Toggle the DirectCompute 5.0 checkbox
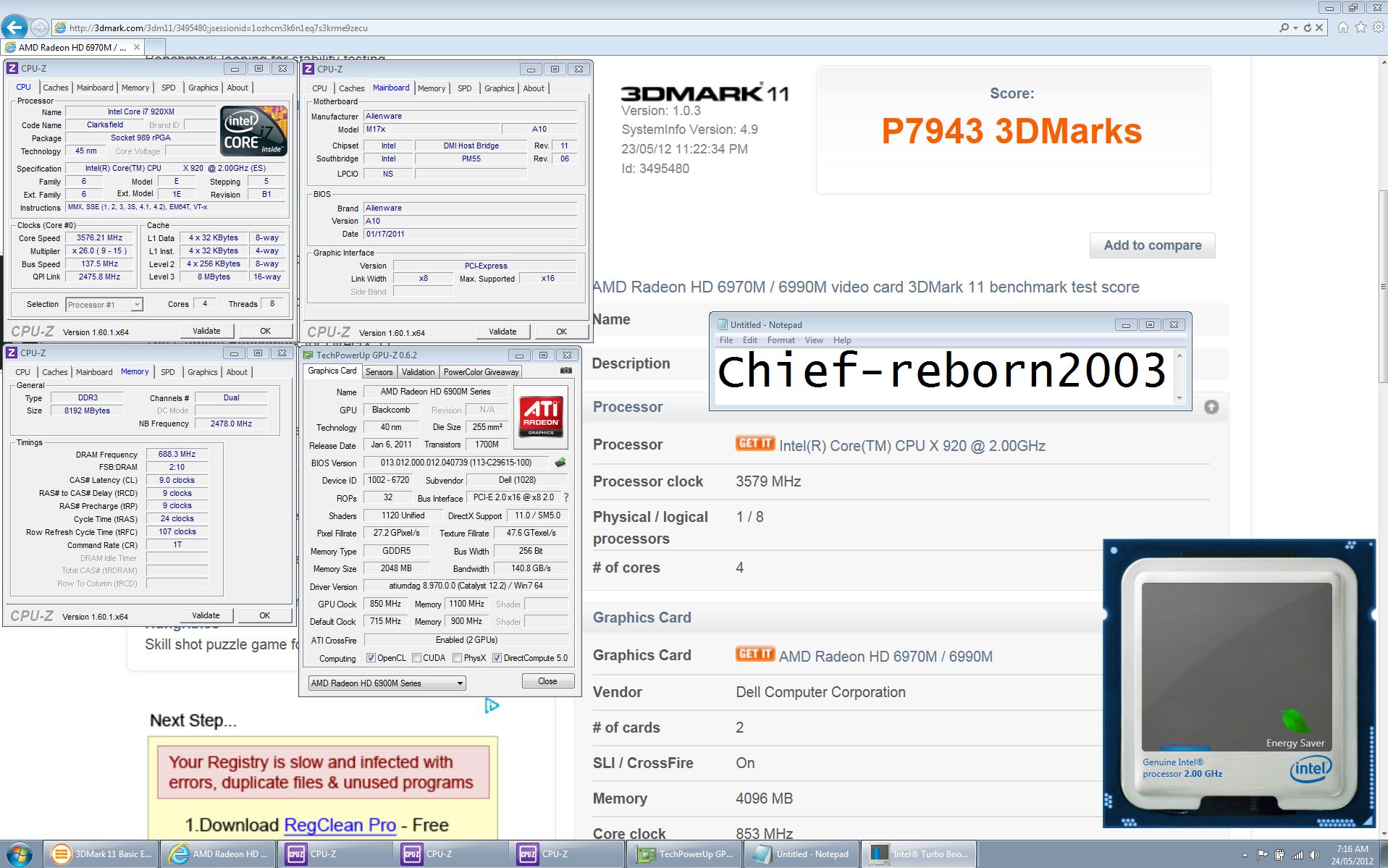The image size is (1388, 868). point(497,658)
